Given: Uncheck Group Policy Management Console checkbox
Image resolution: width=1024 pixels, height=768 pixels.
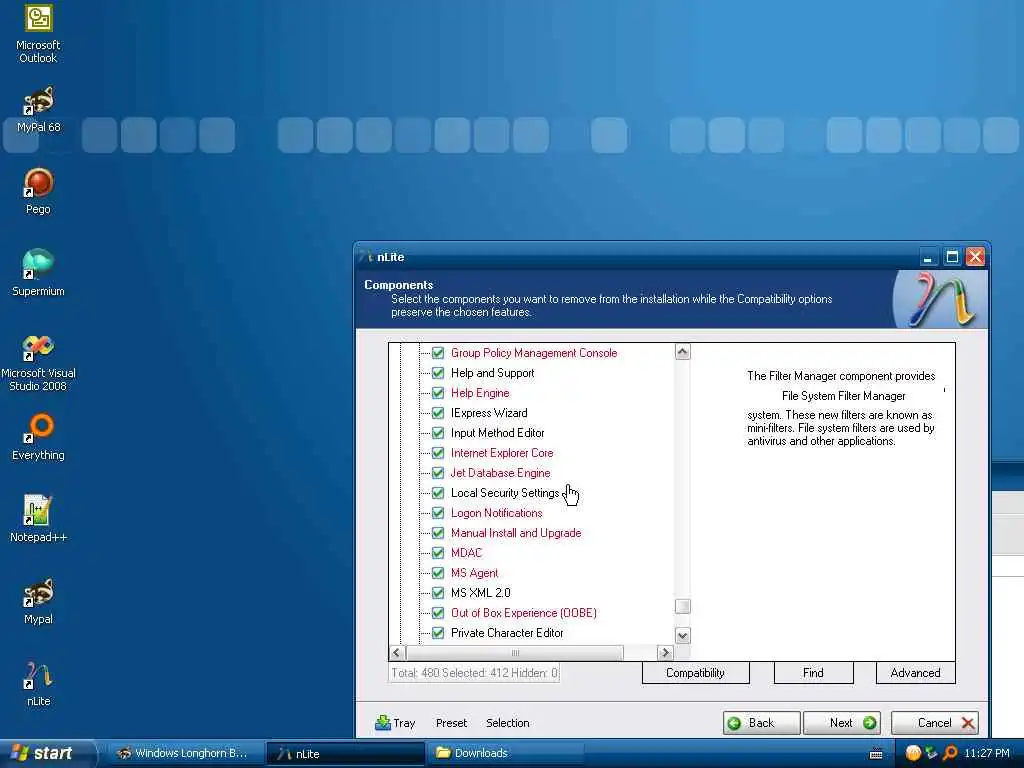Looking at the screenshot, I should point(438,353).
